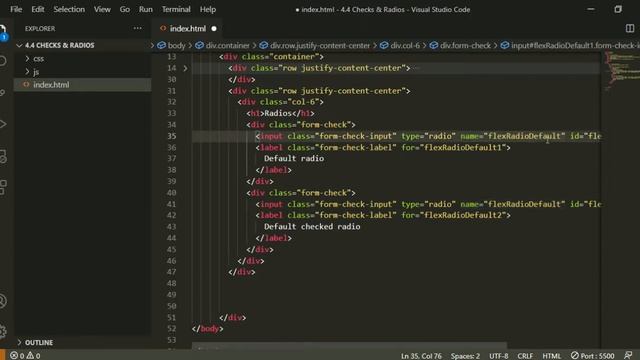The height and width of the screenshot is (360, 640).
Task: Open the Accounts icon in activity bar
Action: click(2, 301)
